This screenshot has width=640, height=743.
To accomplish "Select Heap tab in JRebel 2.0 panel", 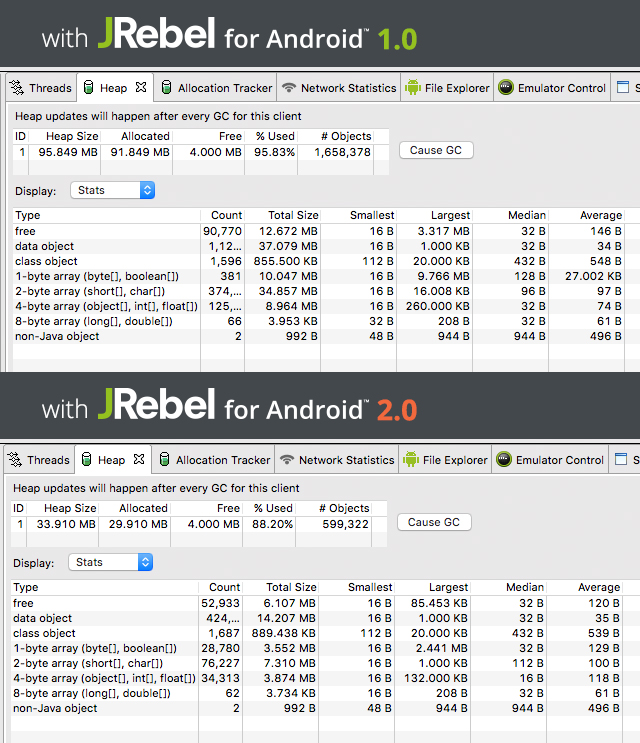I will (111, 460).
